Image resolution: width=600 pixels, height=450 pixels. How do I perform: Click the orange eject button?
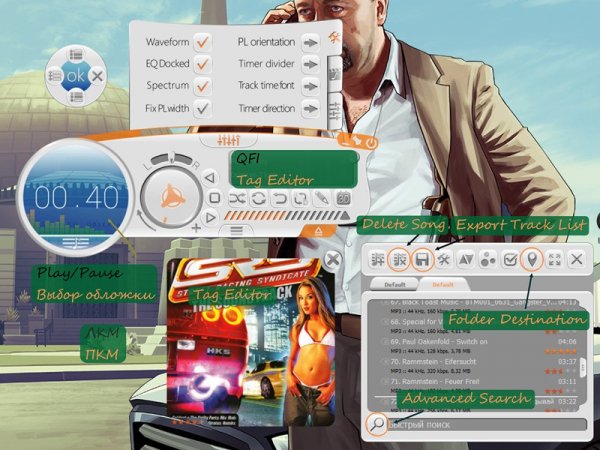point(318,231)
